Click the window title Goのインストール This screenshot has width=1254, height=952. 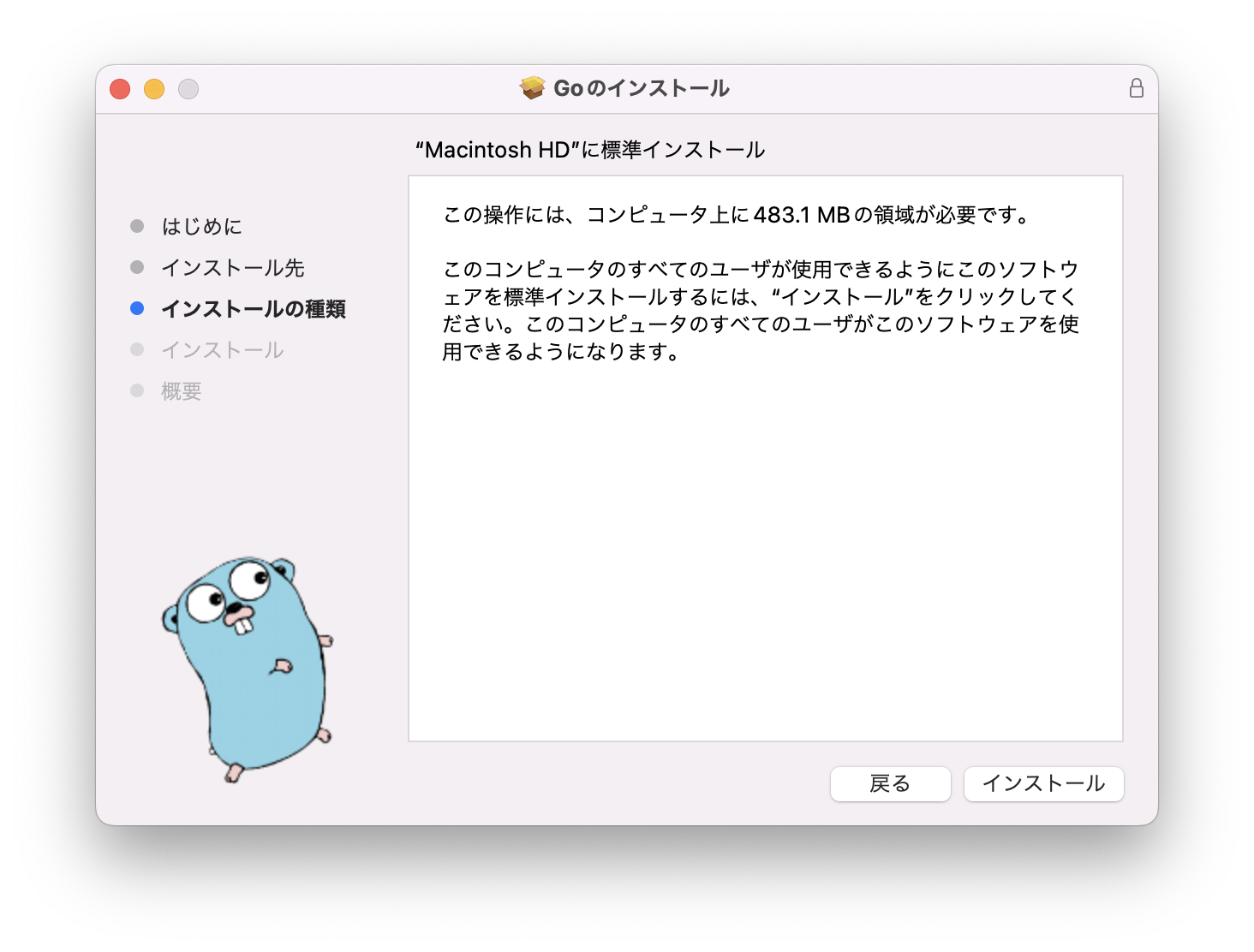pyautogui.click(x=642, y=87)
